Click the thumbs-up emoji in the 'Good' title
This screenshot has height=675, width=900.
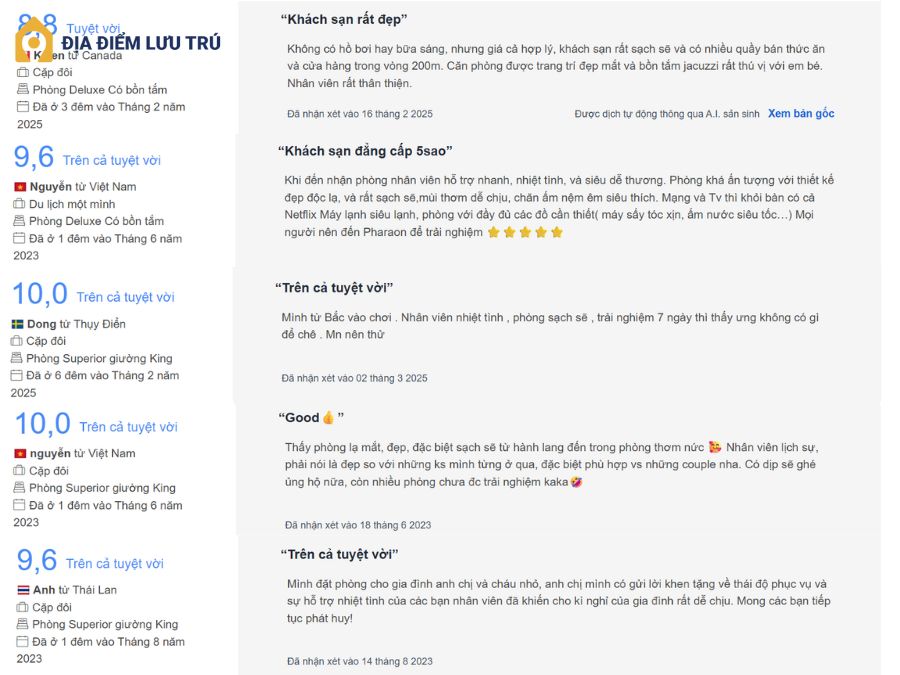point(328,418)
